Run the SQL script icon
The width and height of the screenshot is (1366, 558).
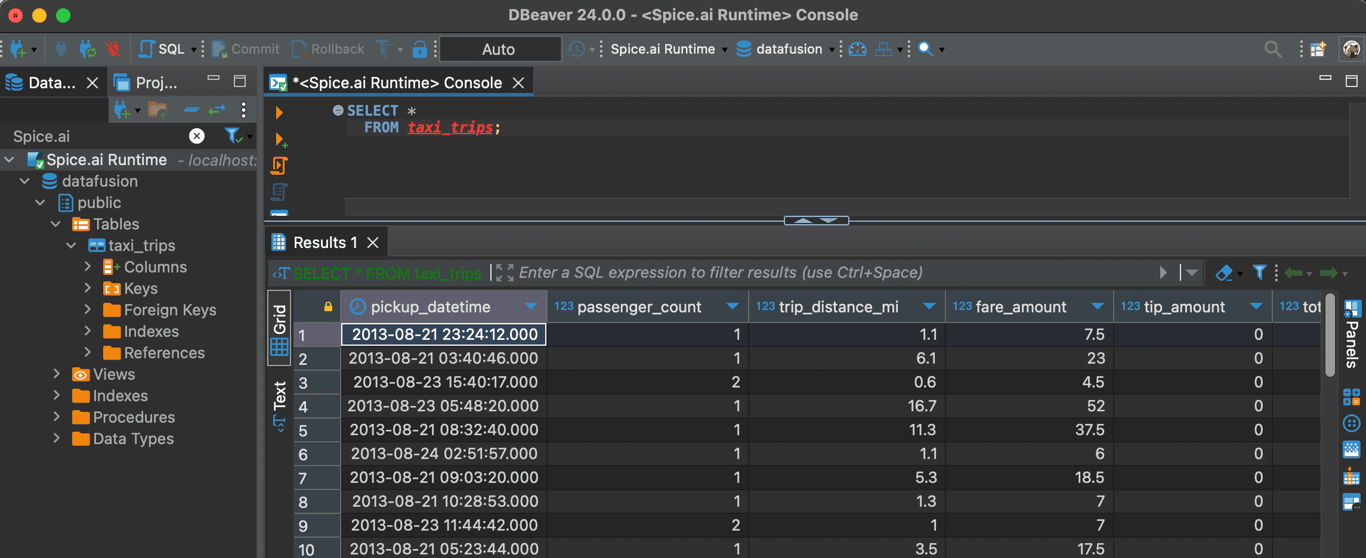pos(279,165)
